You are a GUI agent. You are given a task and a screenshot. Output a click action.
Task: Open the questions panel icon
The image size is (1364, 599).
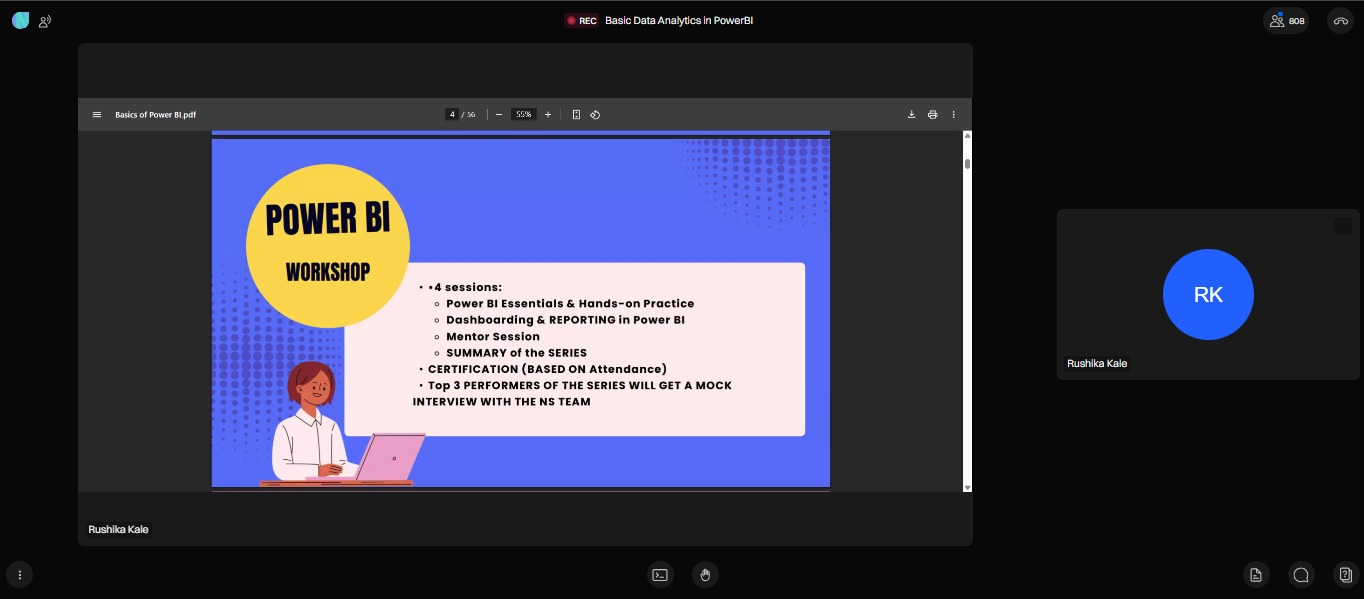[1346, 574]
